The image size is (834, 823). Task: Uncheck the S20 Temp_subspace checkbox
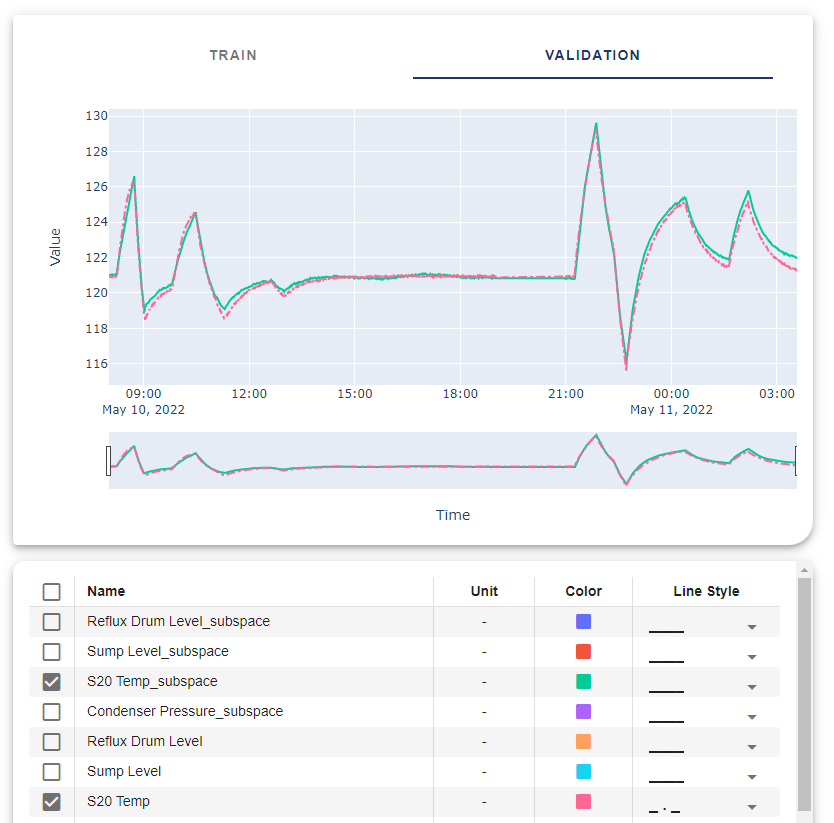tap(51, 682)
